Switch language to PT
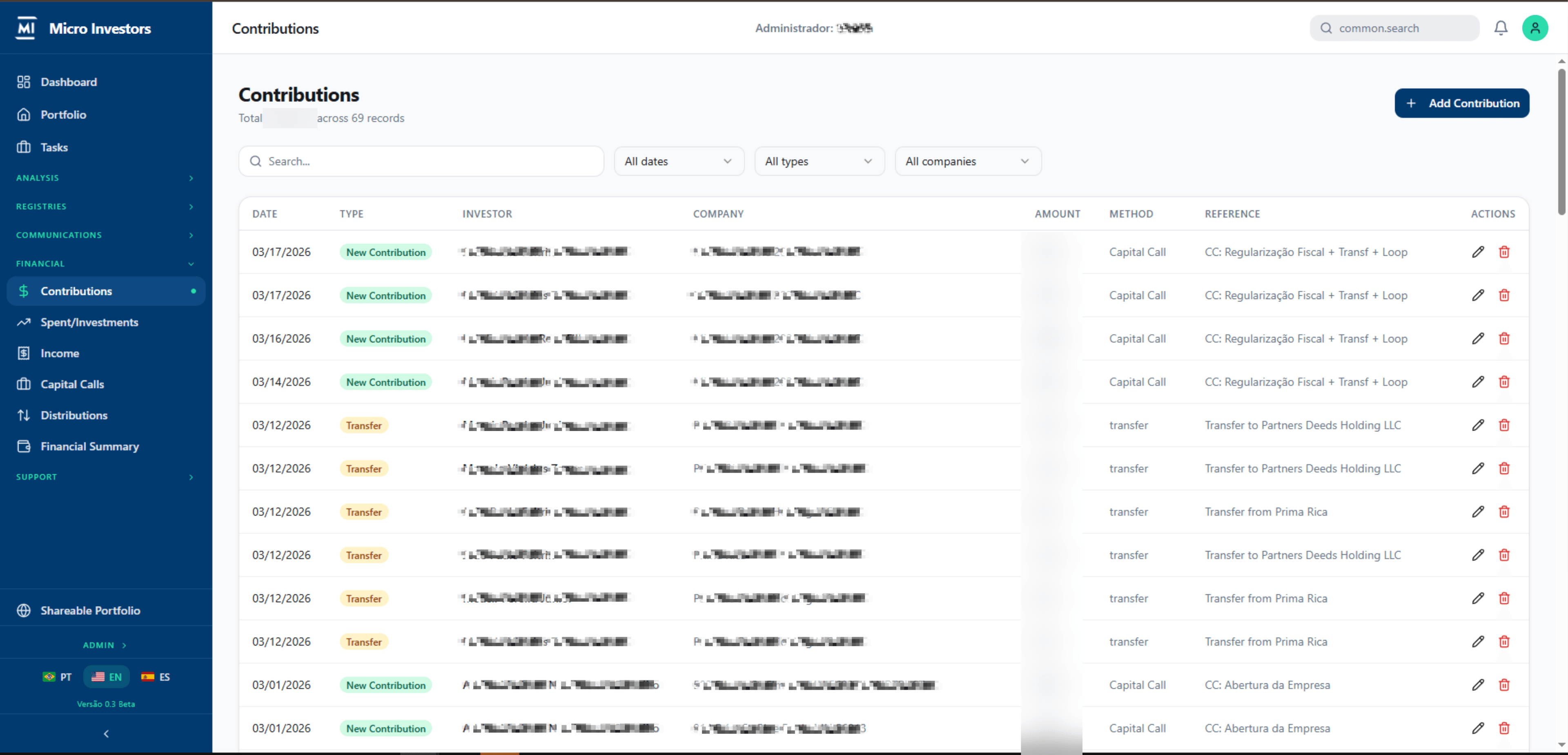 [x=57, y=677]
